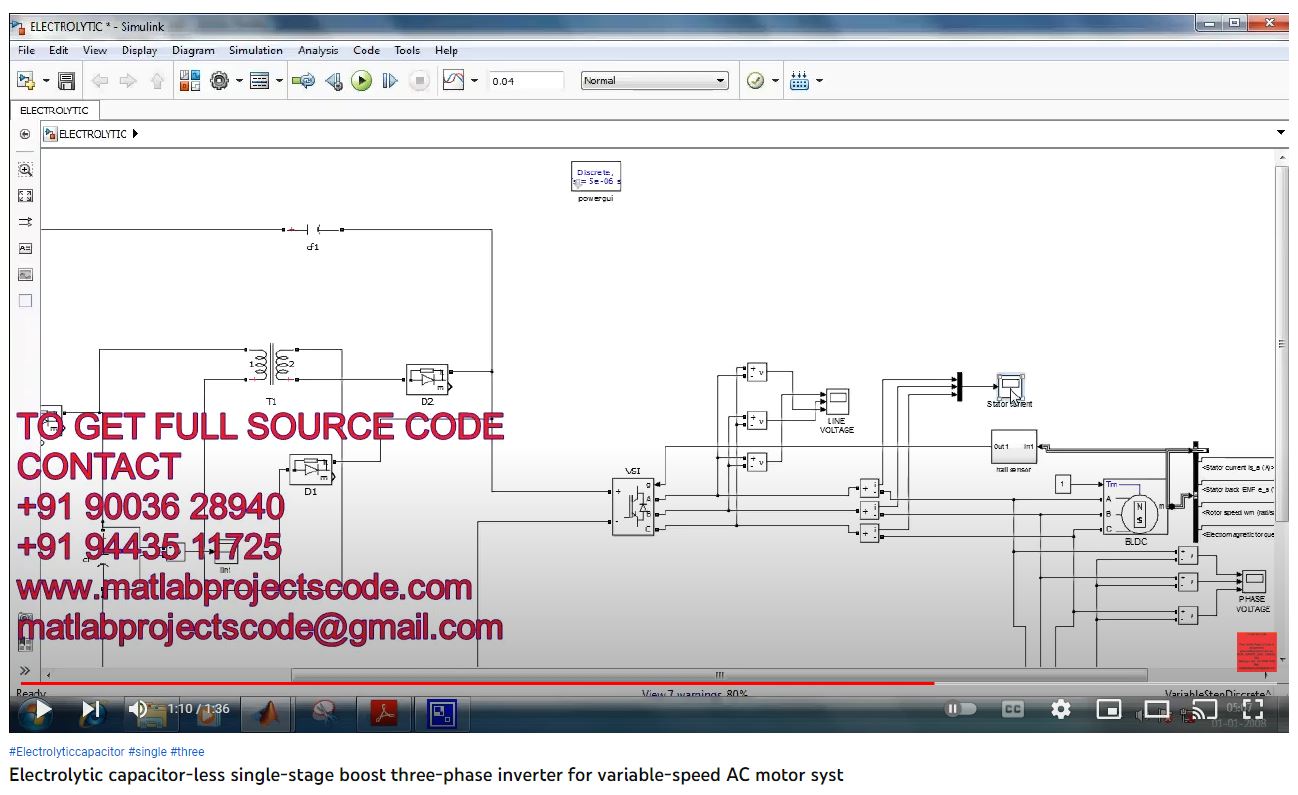This screenshot has height=795, width=1298.
Task: Select the ELECTROLYTIC model tab
Action: (x=54, y=110)
